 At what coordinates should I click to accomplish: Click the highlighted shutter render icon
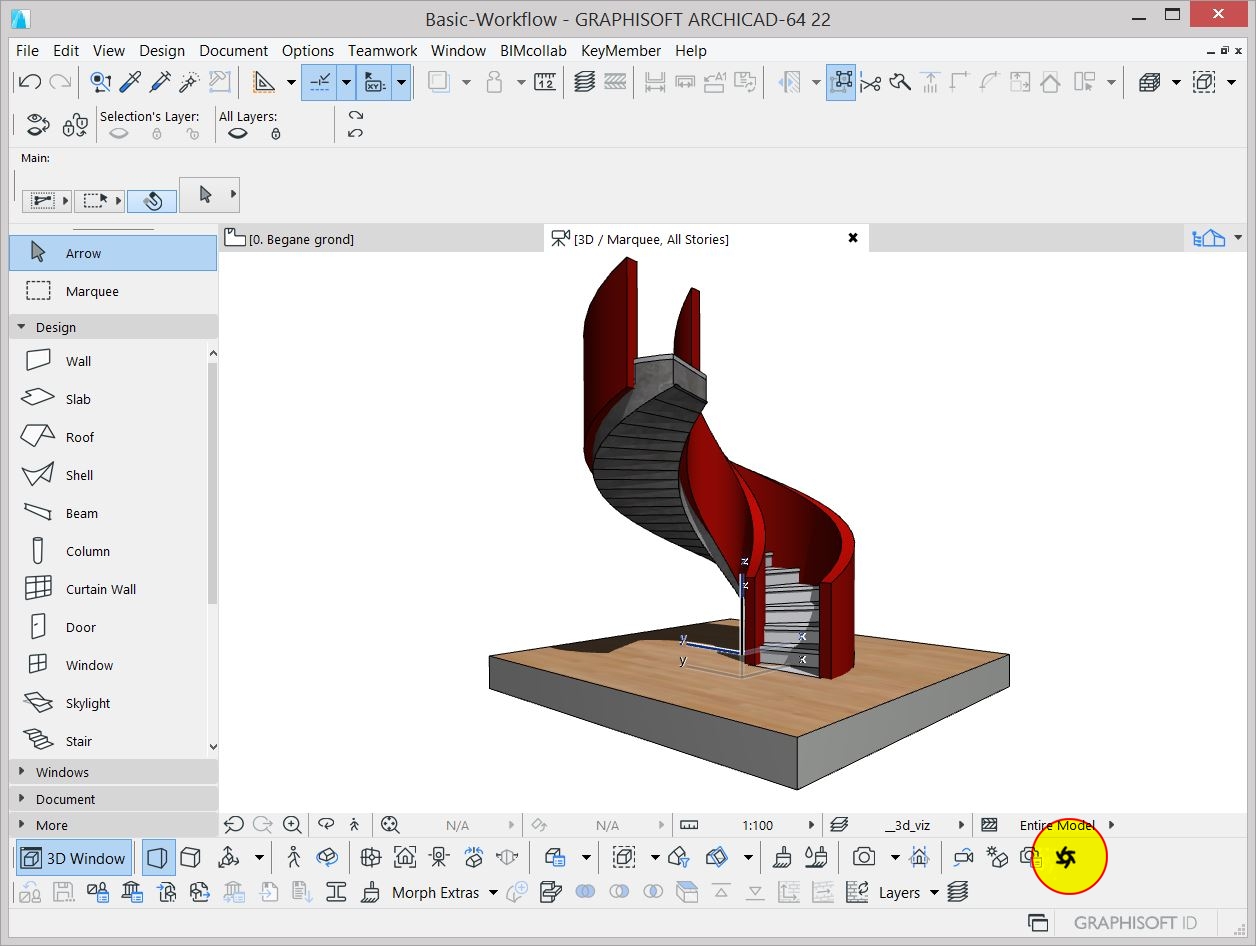pyautogui.click(x=1067, y=857)
